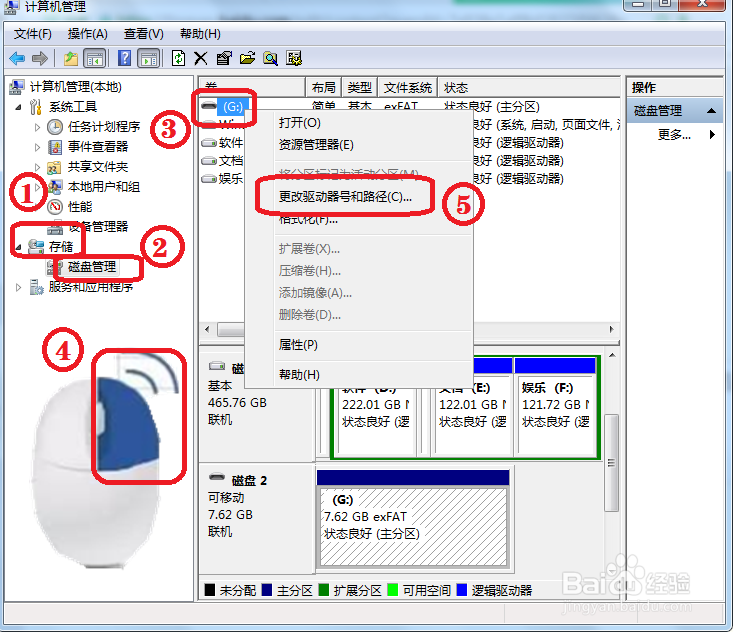The width and height of the screenshot is (733, 632).
Task: Click the Delete X toolbar icon
Action: [201, 58]
